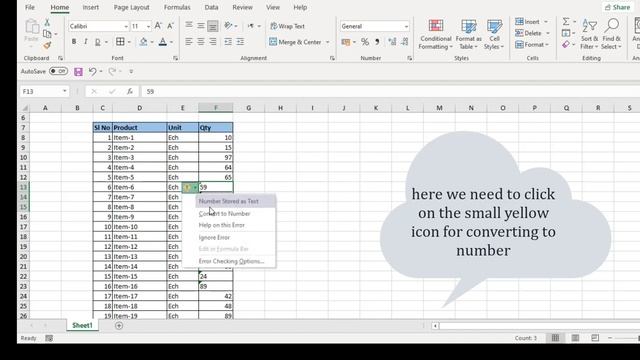
Task: Open Format as Table dropdown
Action: [x=468, y=35]
